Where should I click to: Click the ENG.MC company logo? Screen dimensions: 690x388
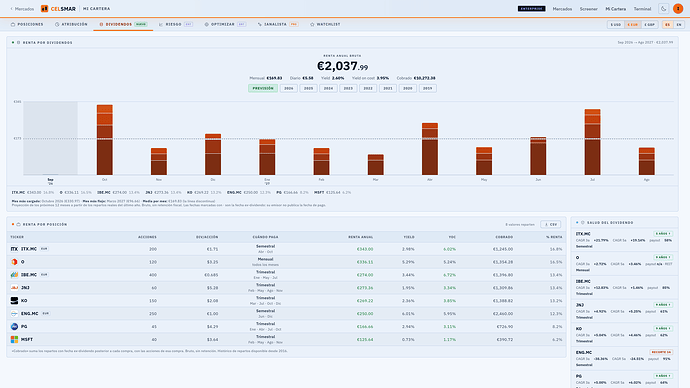(14, 314)
